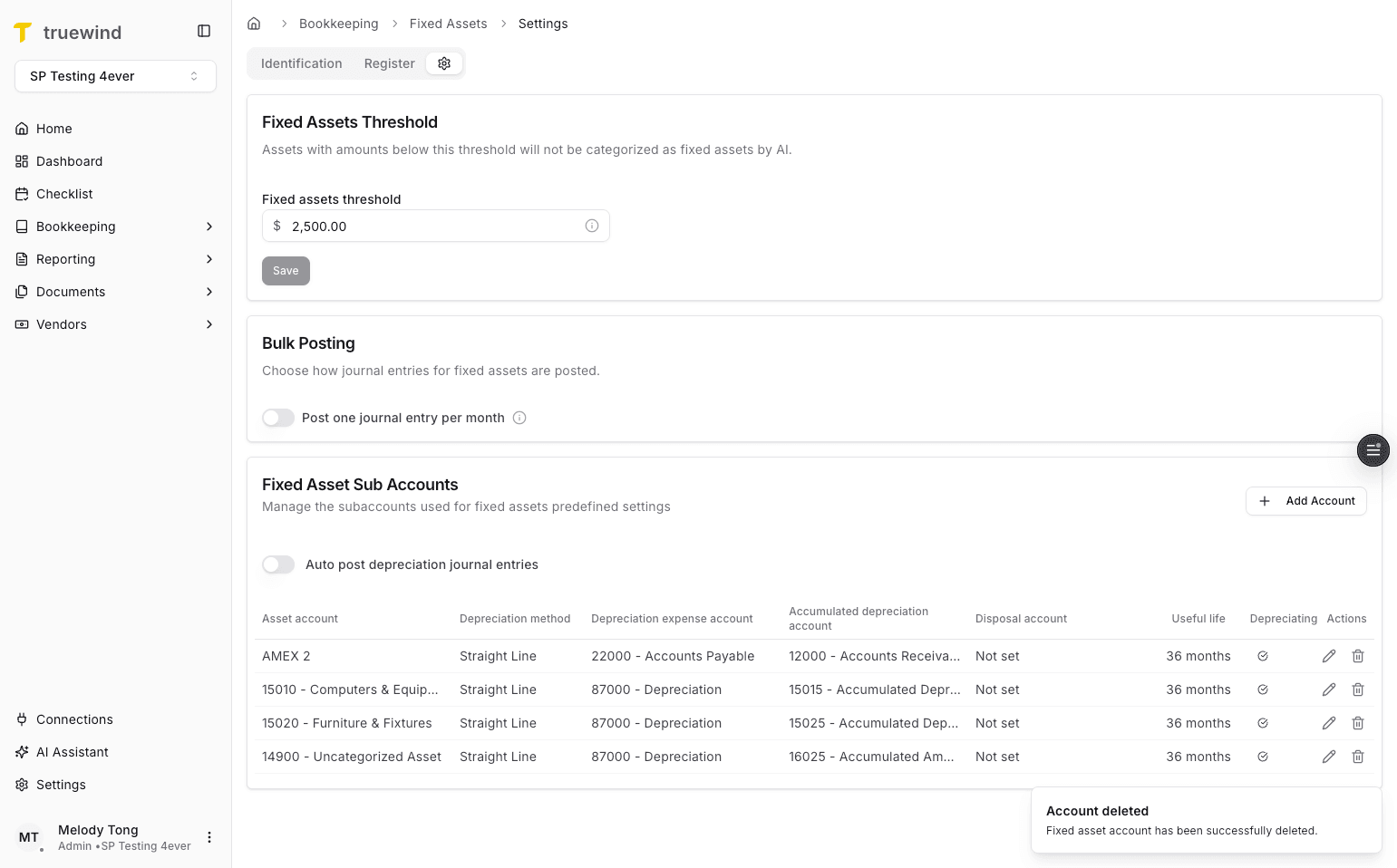Viewport: 1397px width, 868px height.
Task: Open the AI Assistant from the sidebar
Action: [73, 751]
